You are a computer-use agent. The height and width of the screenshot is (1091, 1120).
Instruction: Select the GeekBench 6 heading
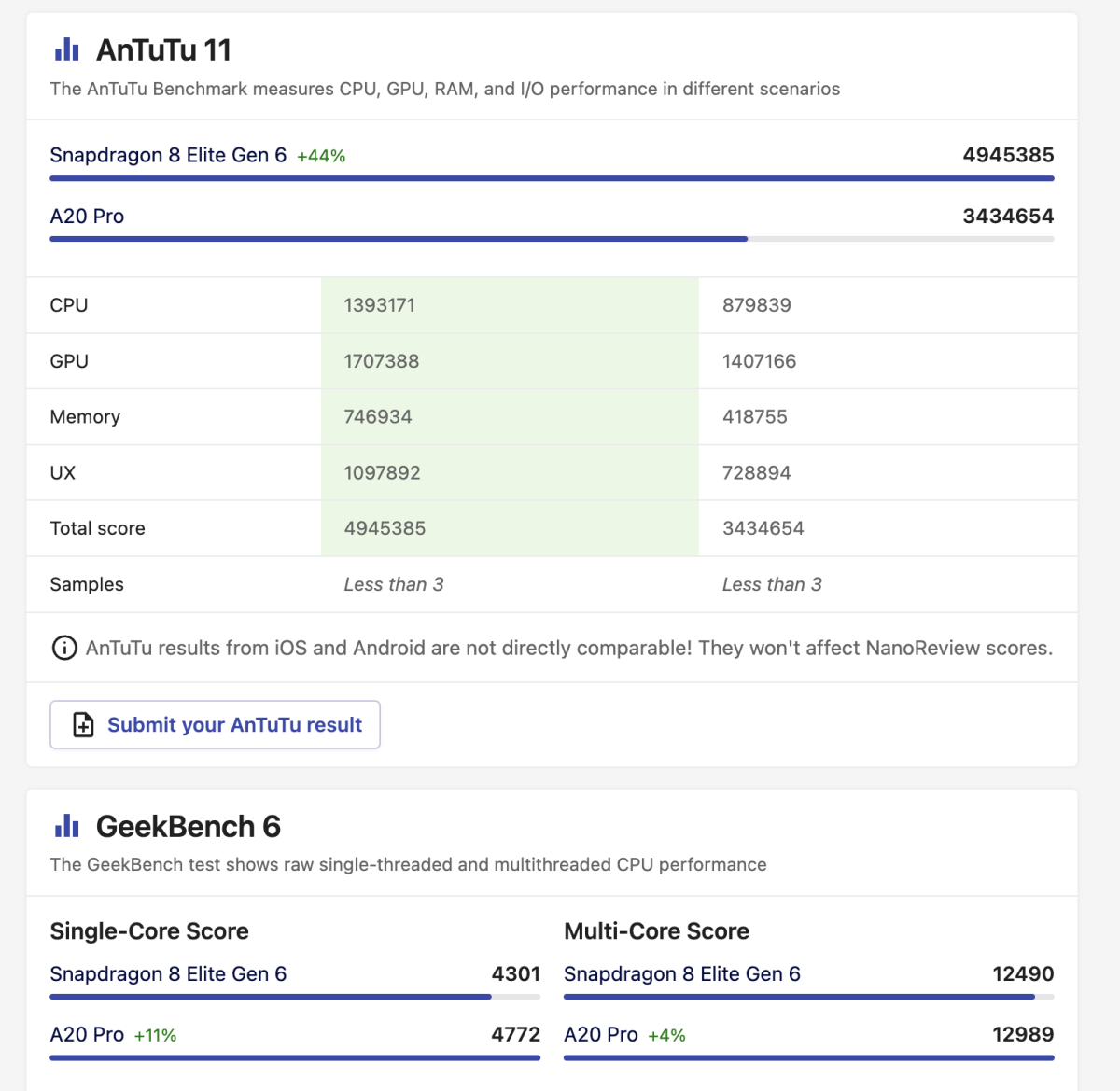(x=189, y=826)
